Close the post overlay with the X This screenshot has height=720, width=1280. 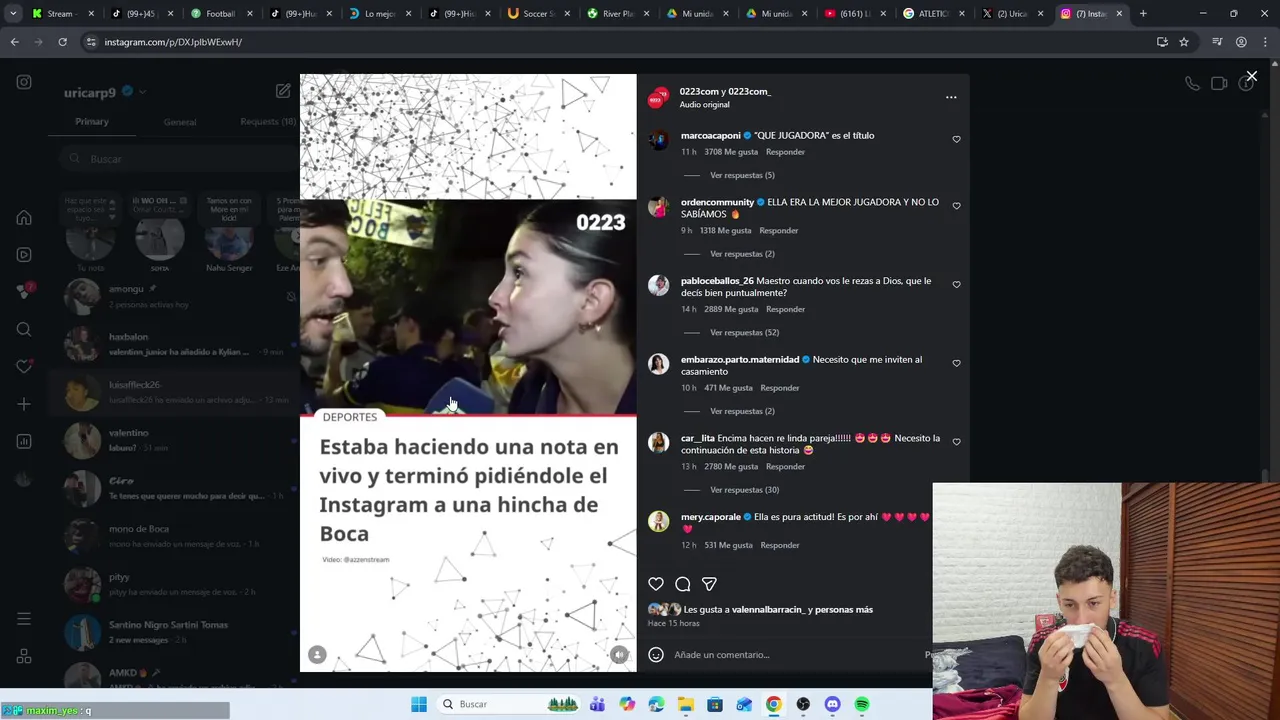tap(1251, 76)
